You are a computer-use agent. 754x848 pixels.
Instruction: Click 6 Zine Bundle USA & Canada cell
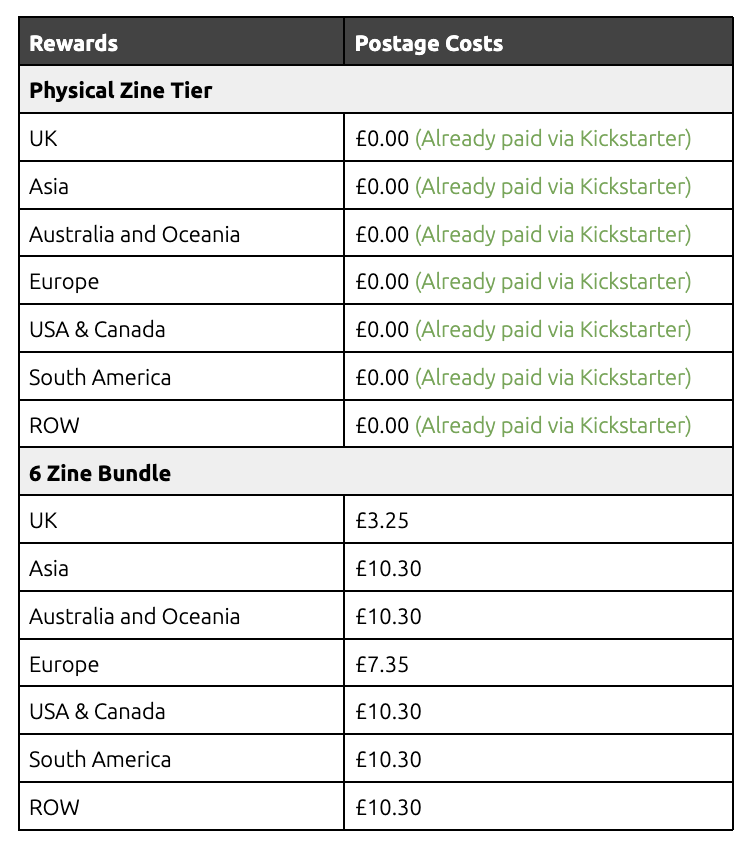(x=181, y=710)
